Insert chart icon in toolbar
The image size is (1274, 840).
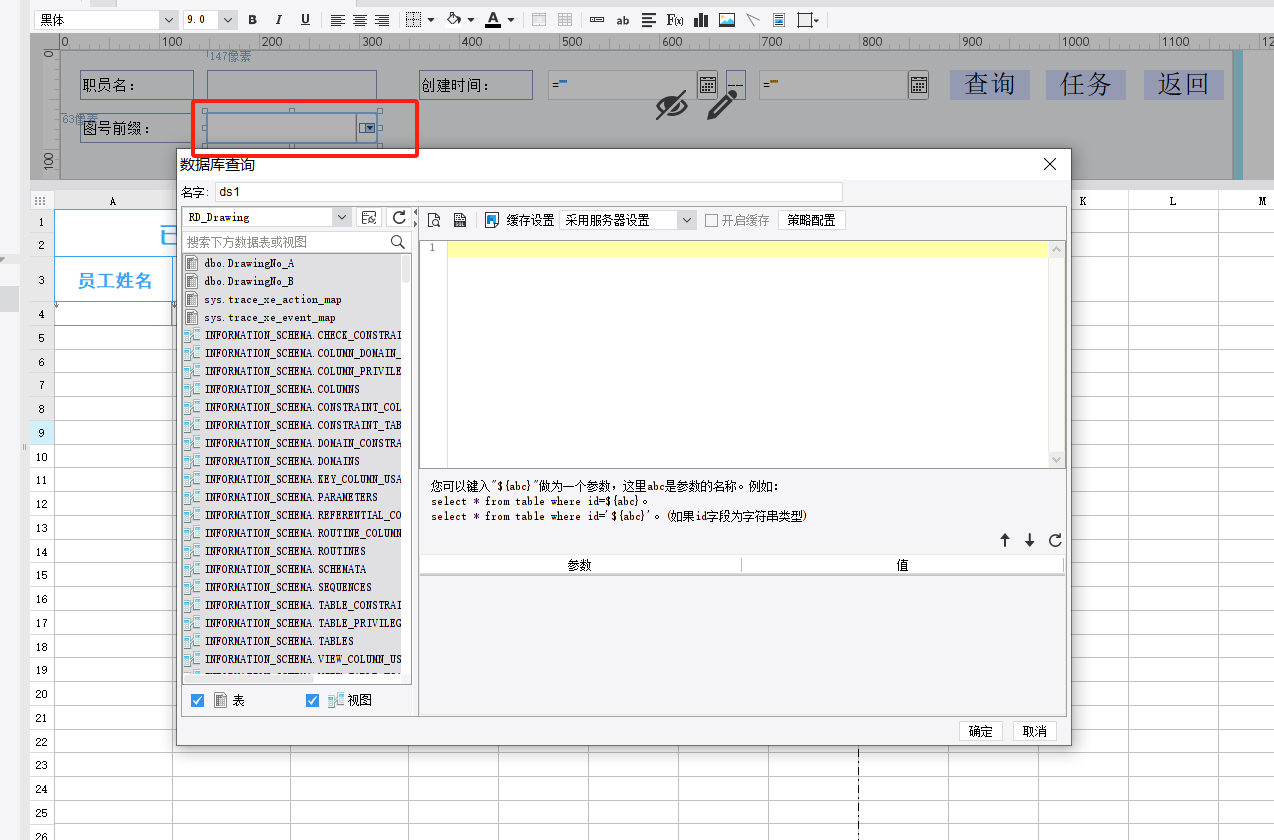click(701, 20)
